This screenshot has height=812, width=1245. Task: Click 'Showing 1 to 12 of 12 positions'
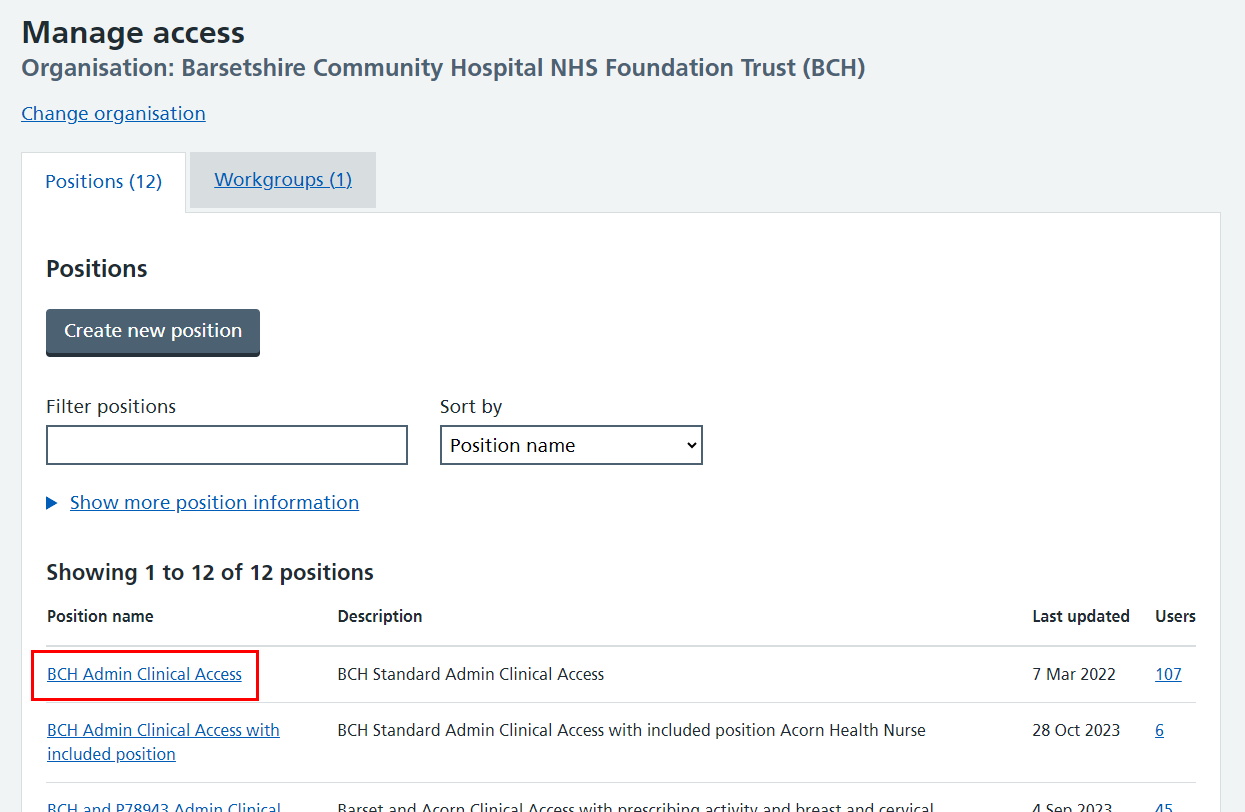click(x=210, y=572)
